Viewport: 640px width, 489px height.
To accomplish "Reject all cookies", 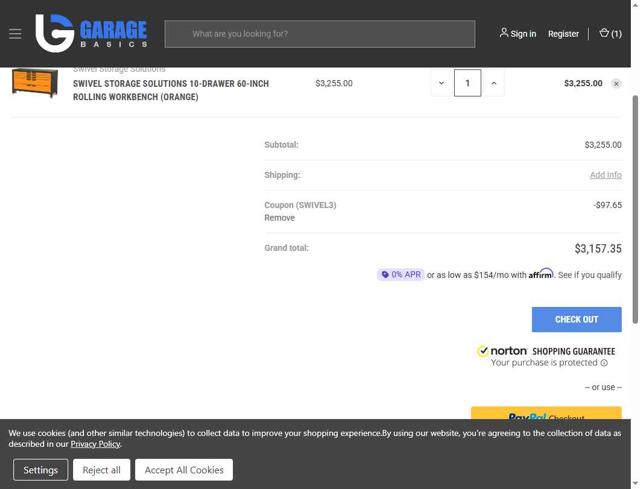I will [102, 470].
